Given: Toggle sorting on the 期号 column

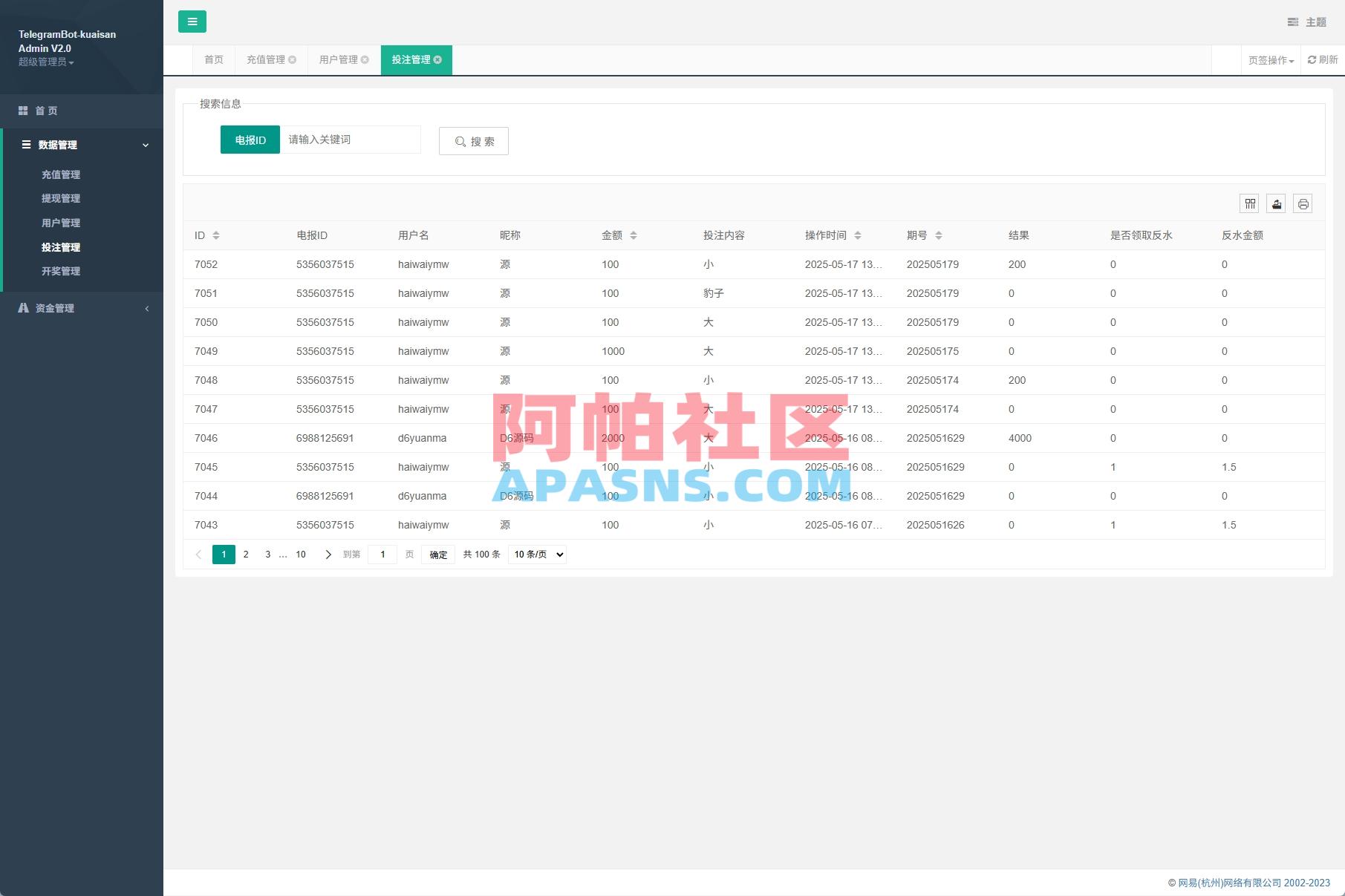Looking at the screenshot, I should coord(939,235).
